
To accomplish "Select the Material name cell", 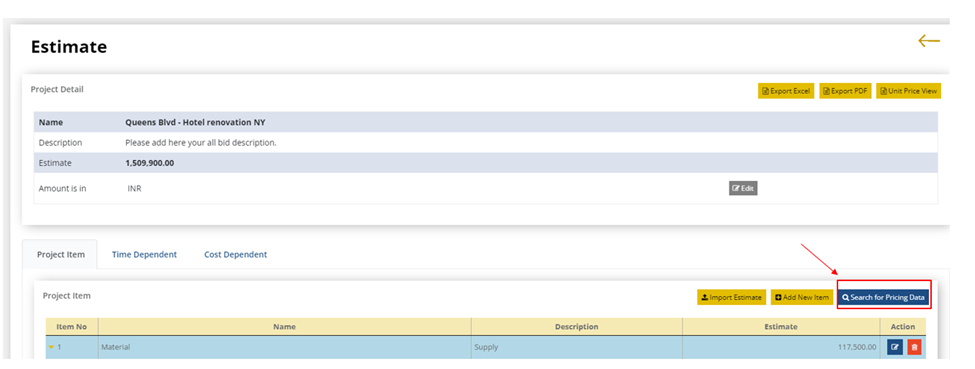I will tap(284, 347).
